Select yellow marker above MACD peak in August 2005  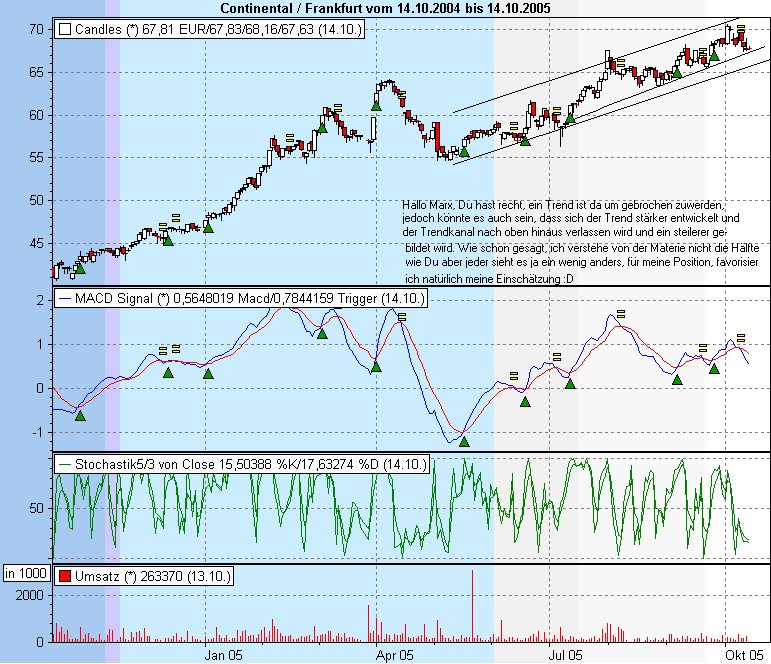pyautogui.click(x=621, y=313)
